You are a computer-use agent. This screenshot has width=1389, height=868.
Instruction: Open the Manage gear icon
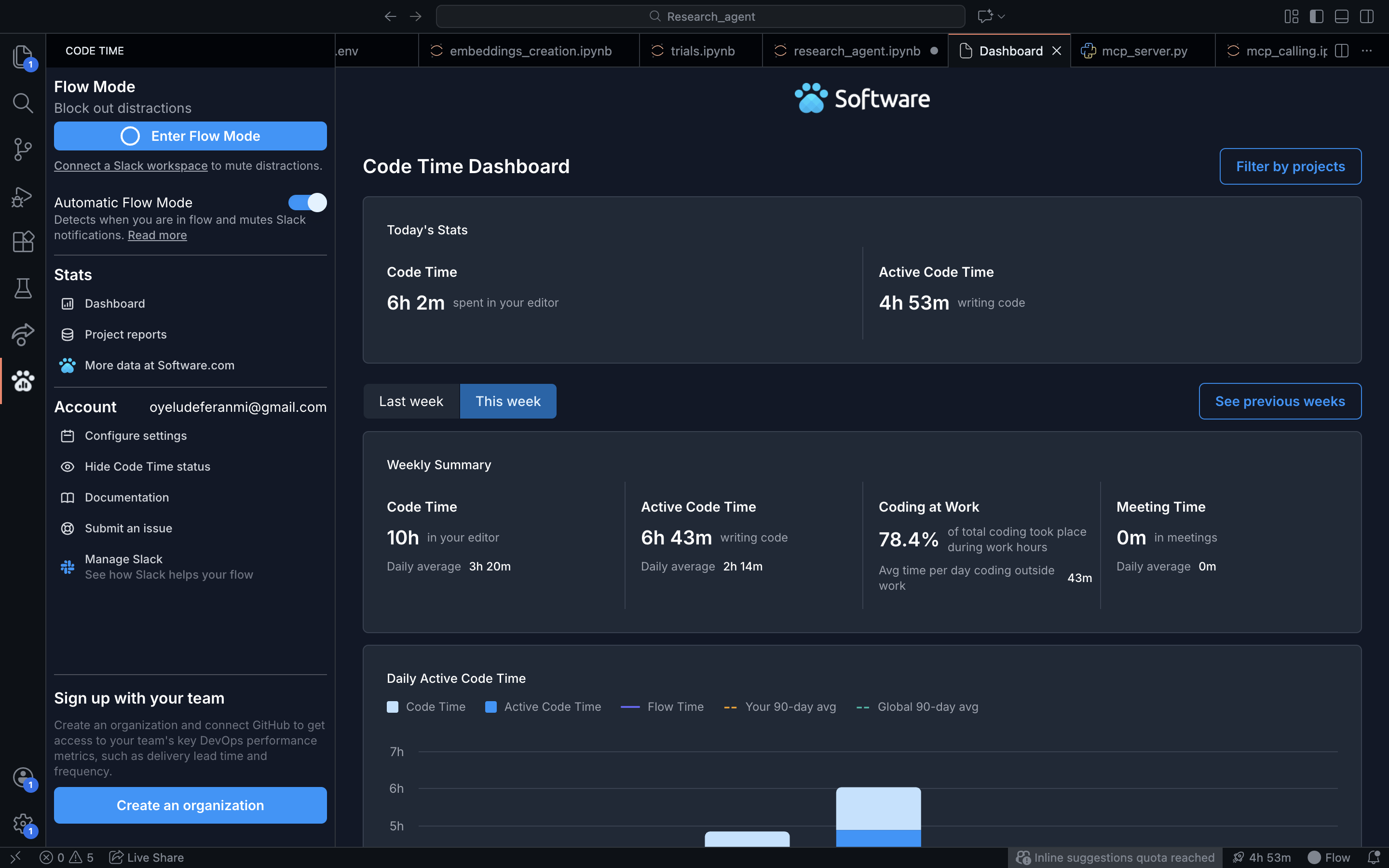[22, 825]
